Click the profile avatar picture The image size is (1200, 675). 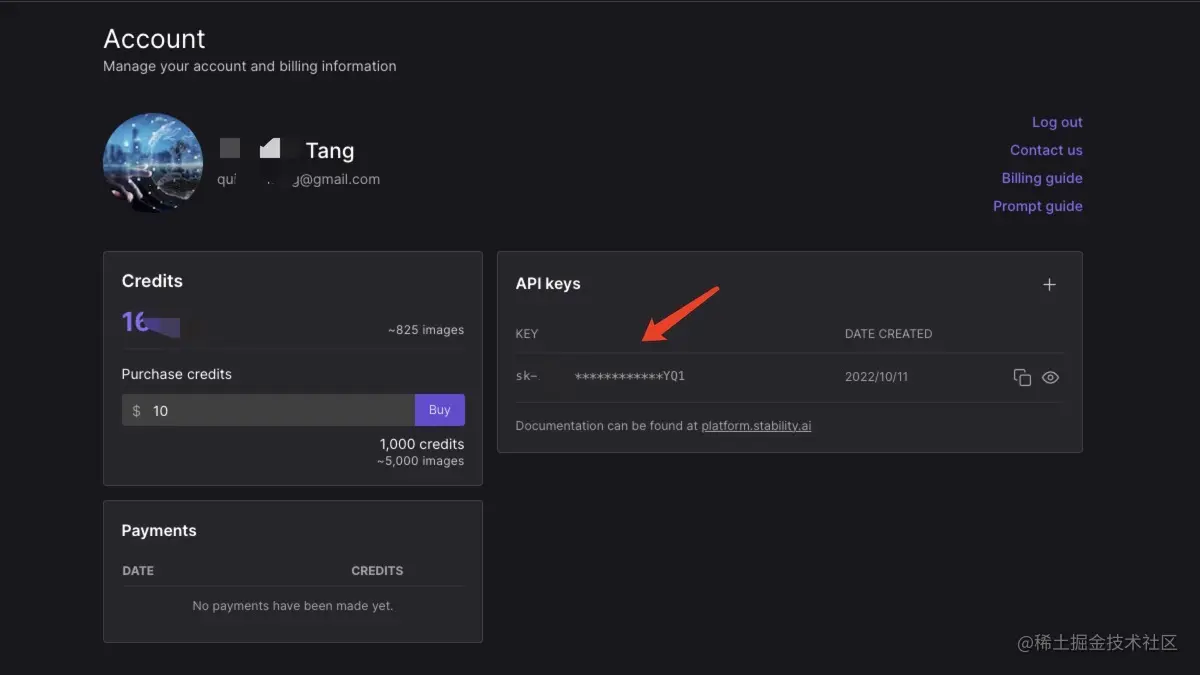click(153, 162)
